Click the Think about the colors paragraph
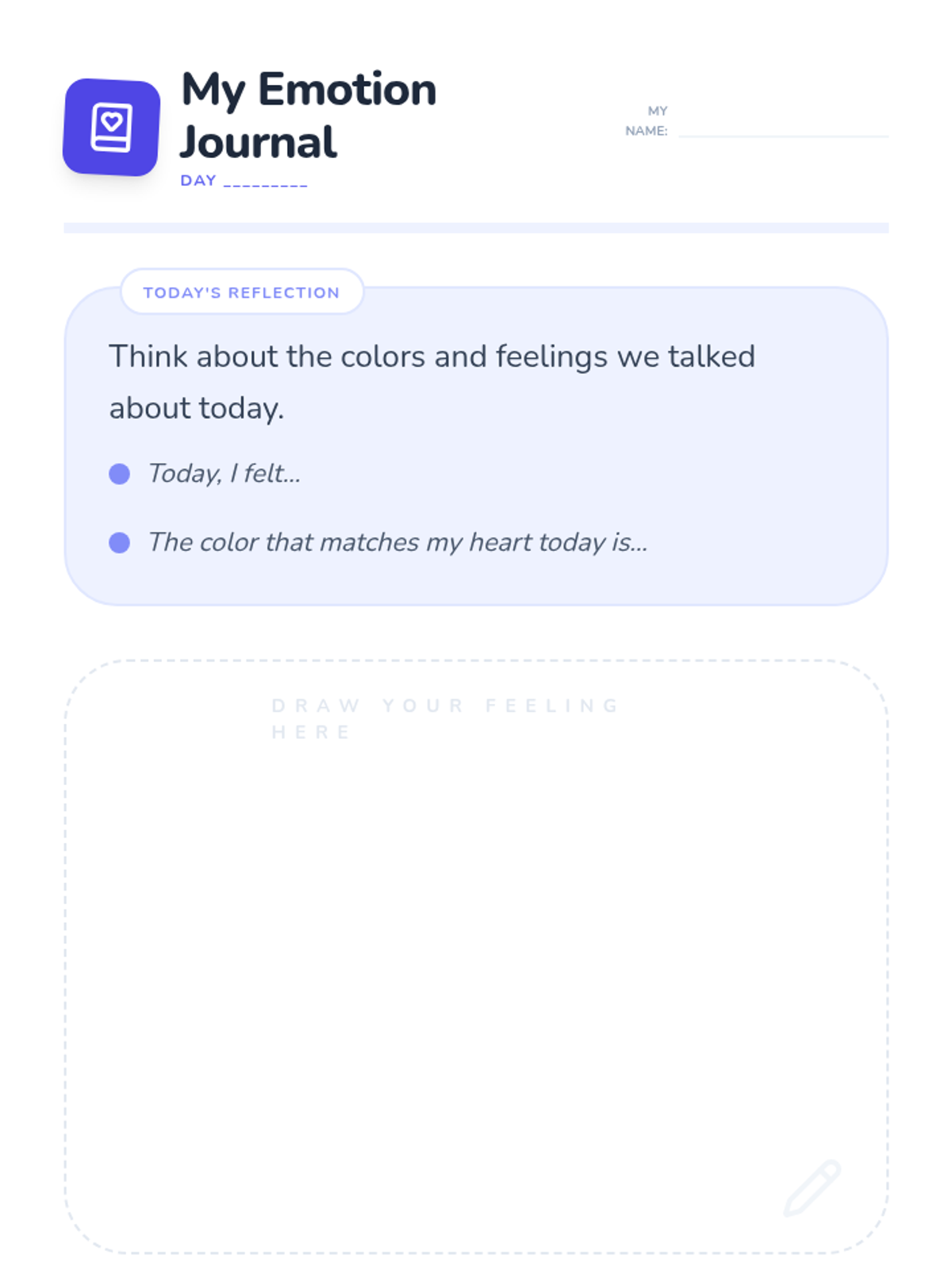Viewport: 952px width, 1270px height. 432,382
